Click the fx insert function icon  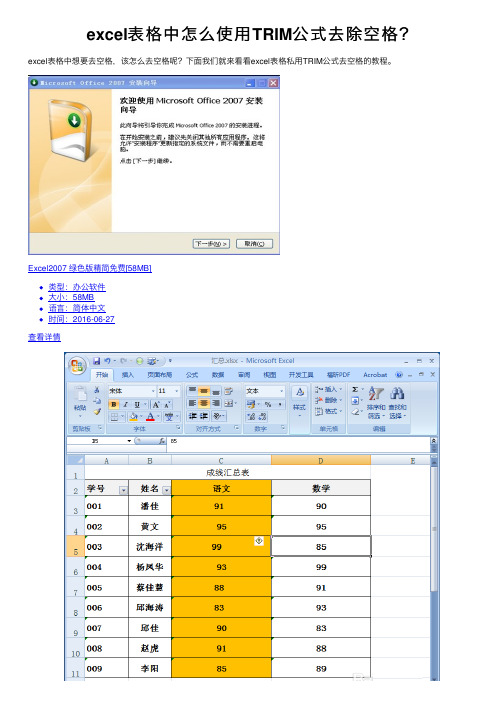point(162,441)
